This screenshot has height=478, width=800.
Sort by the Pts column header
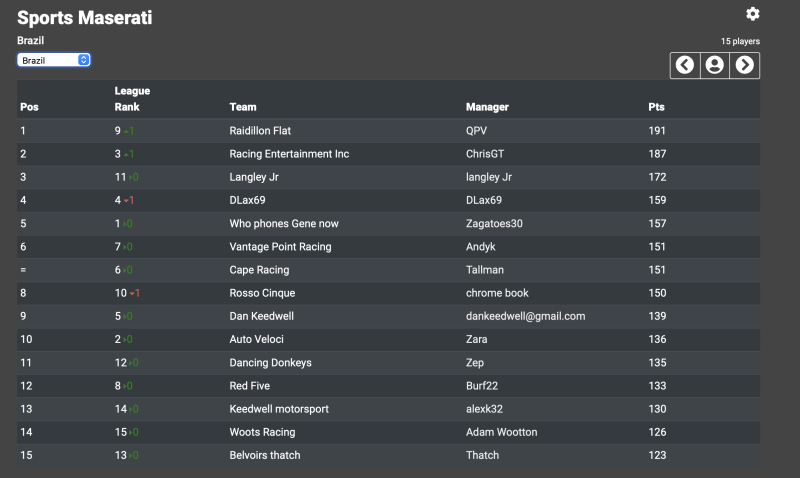656,107
